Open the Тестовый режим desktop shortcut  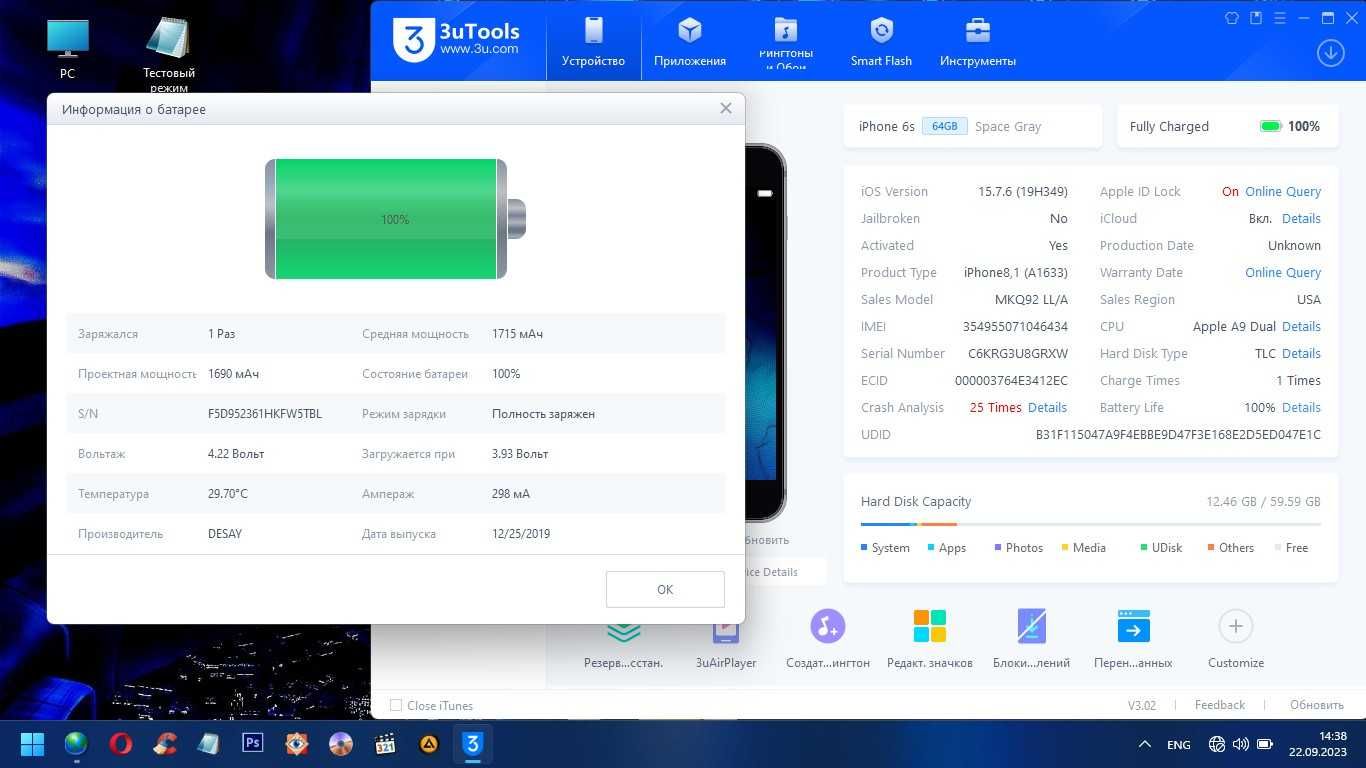point(168,55)
